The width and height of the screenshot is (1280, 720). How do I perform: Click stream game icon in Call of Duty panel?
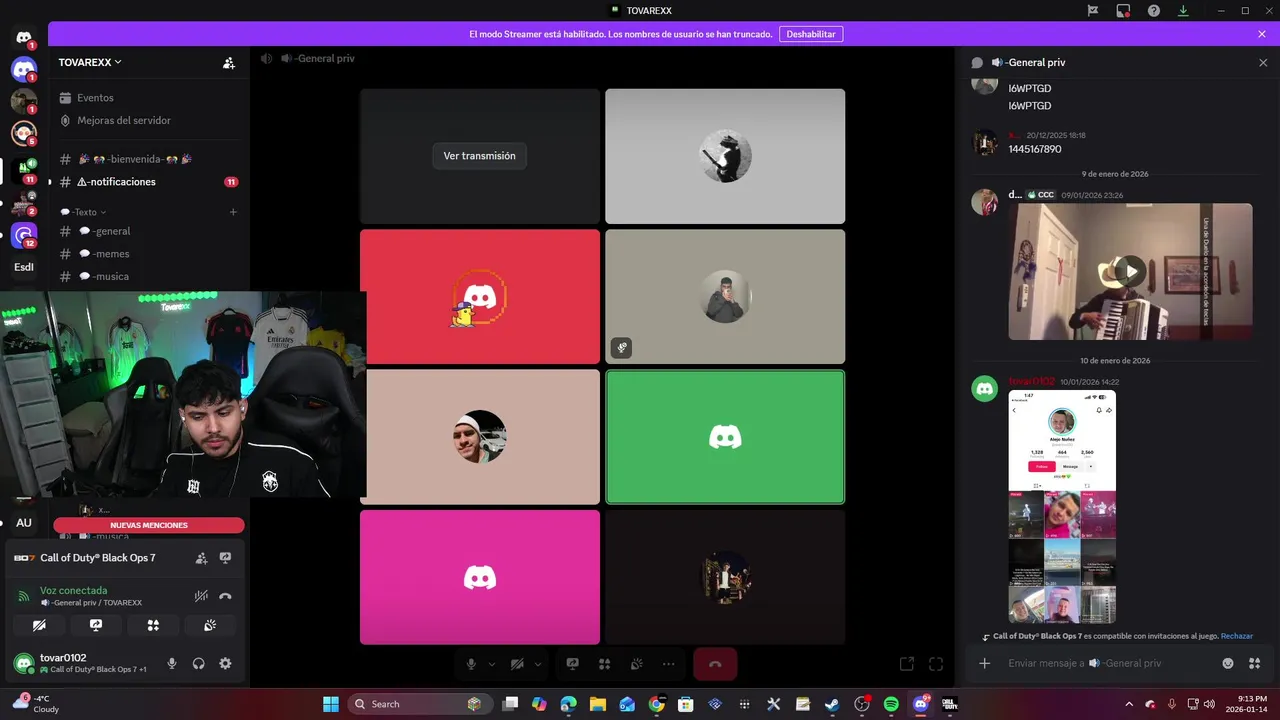(x=225, y=558)
